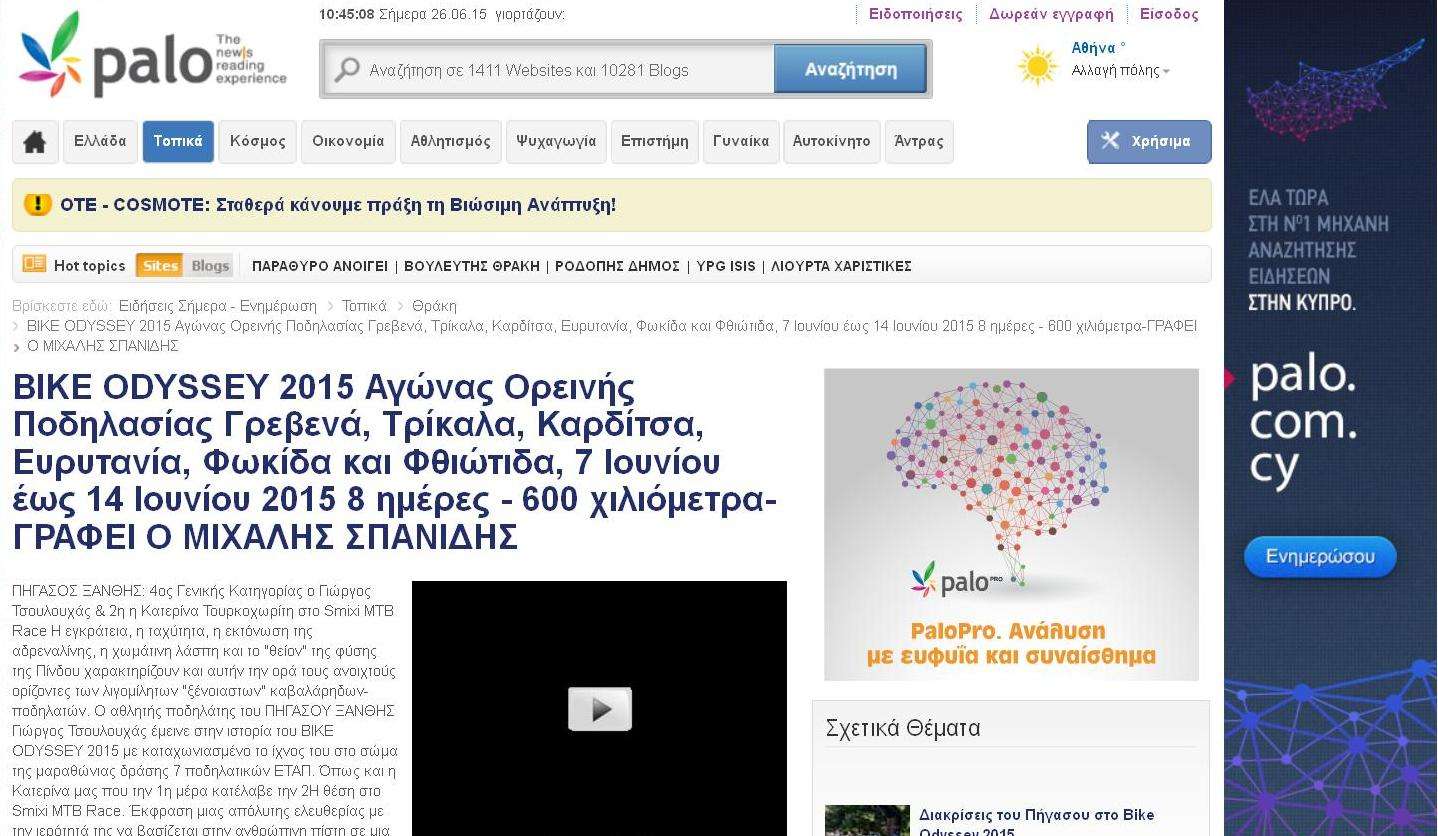Select the Άντρας category tab
Image resolution: width=1438 pixels, height=836 pixels.
click(919, 142)
